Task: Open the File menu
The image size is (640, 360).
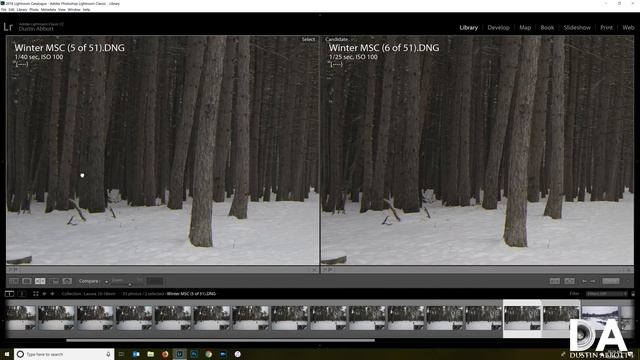Action: 3,9
